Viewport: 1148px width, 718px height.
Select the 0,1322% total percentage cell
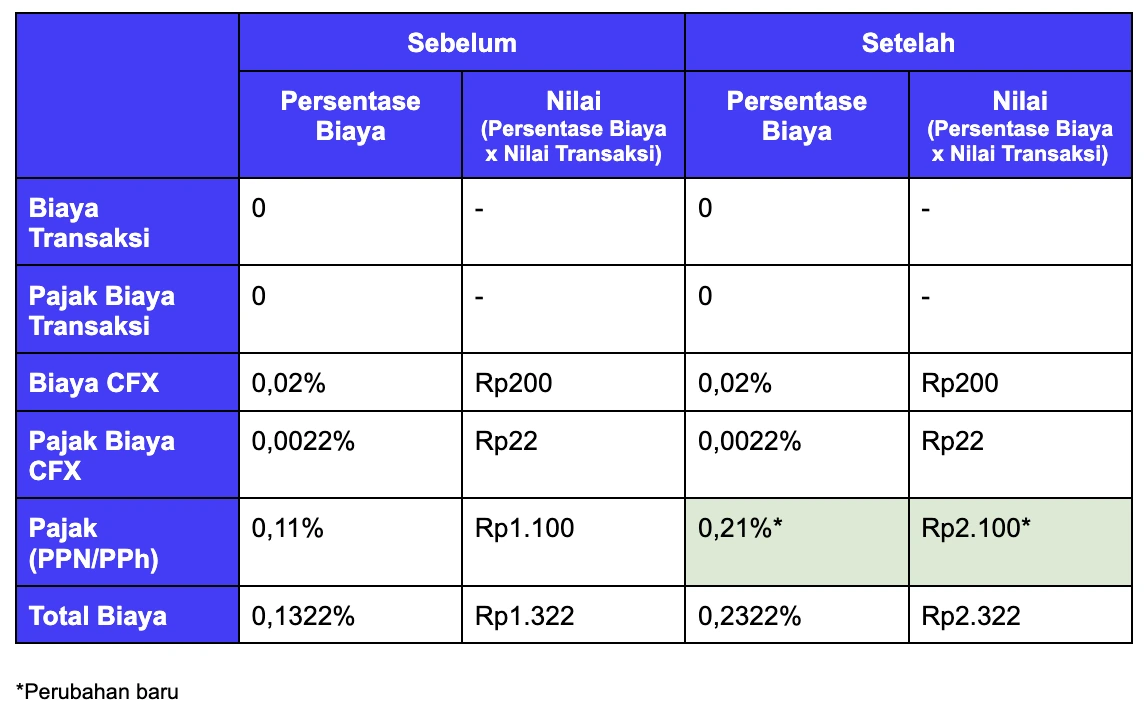(351, 615)
